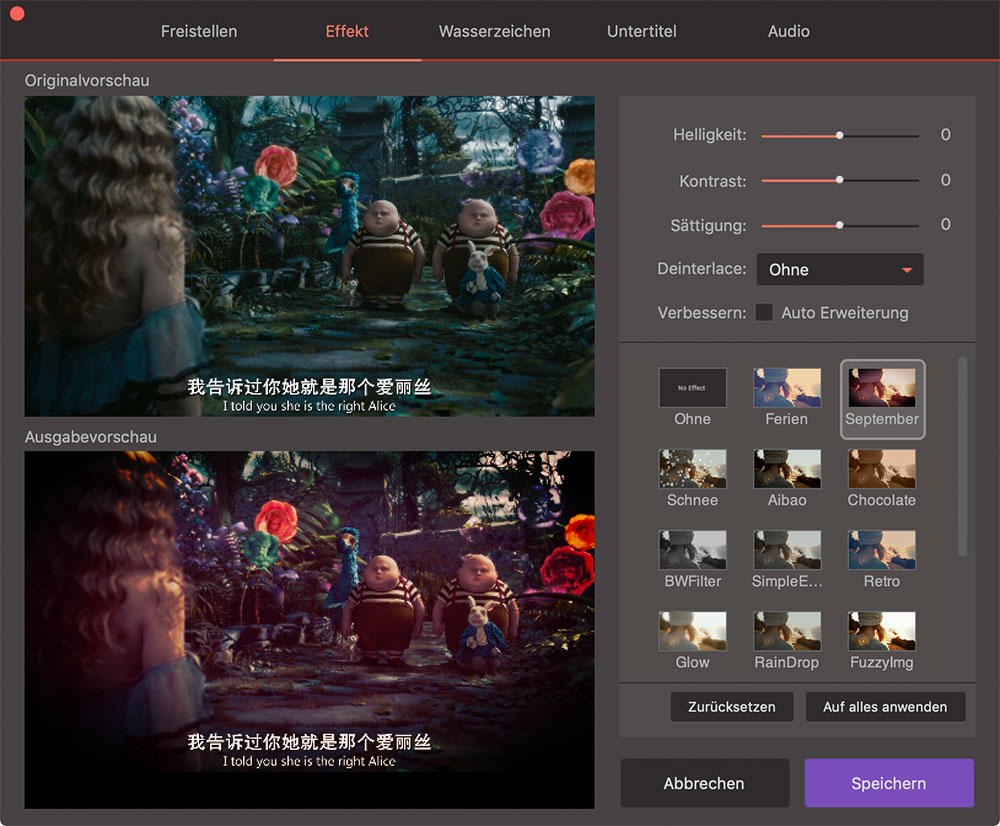Click the Sättigung value 0

[x=946, y=225]
